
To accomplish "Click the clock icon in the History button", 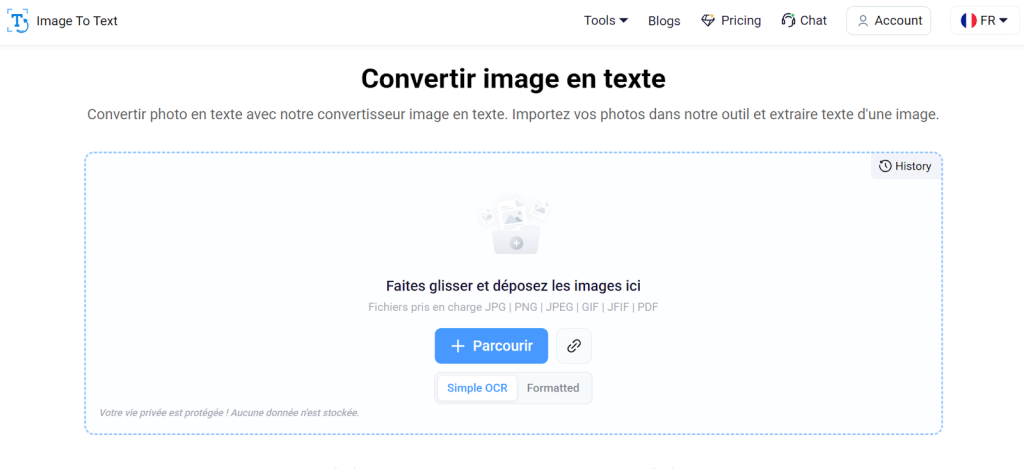I will pyautogui.click(x=885, y=166).
